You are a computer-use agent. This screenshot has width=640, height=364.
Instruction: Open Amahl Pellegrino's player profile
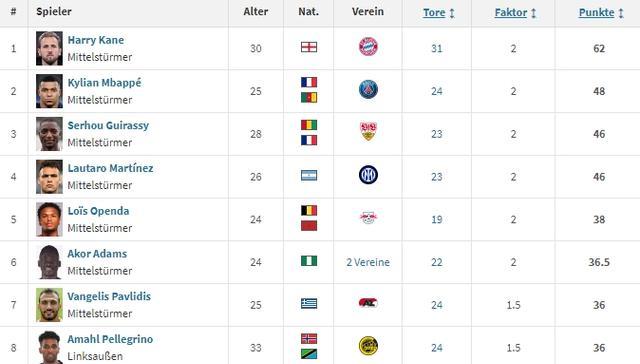click(x=110, y=339)
